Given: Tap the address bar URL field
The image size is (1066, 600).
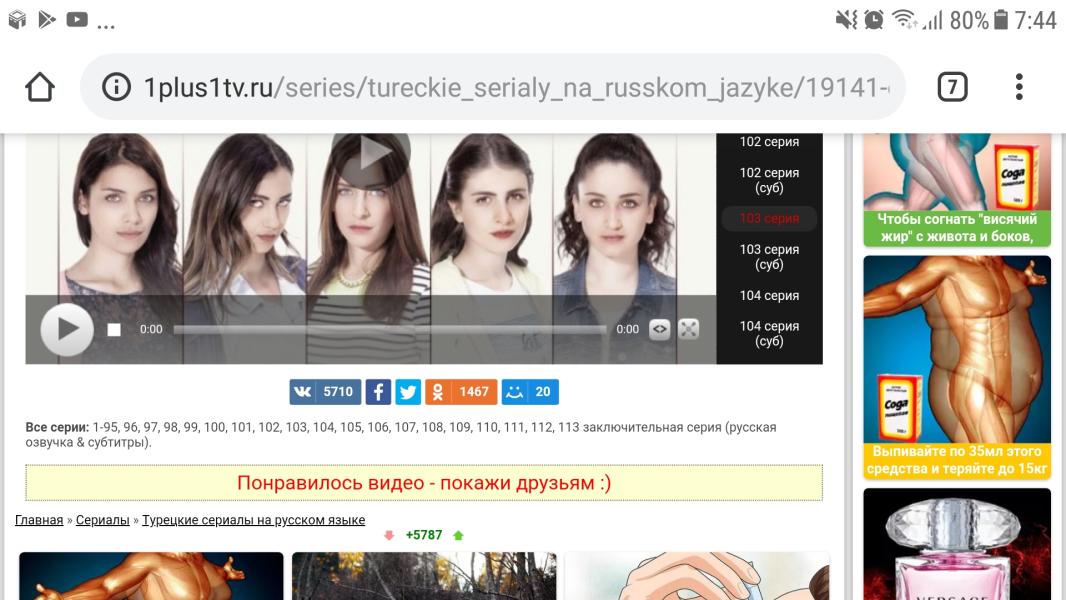Looking at the screenshot, I should tap(493, 87).
